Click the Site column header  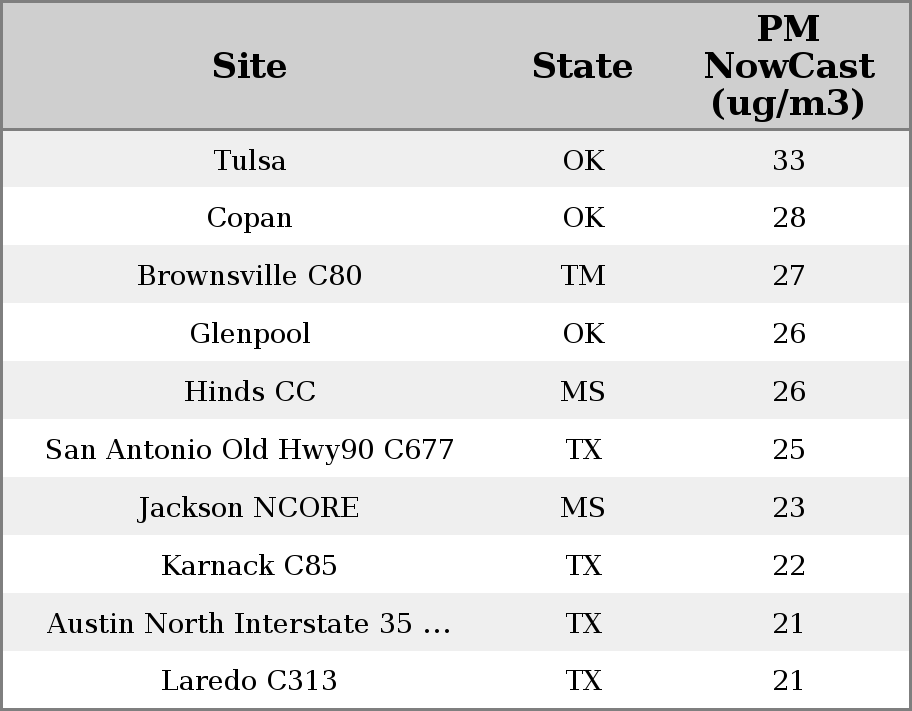point(250,67)
